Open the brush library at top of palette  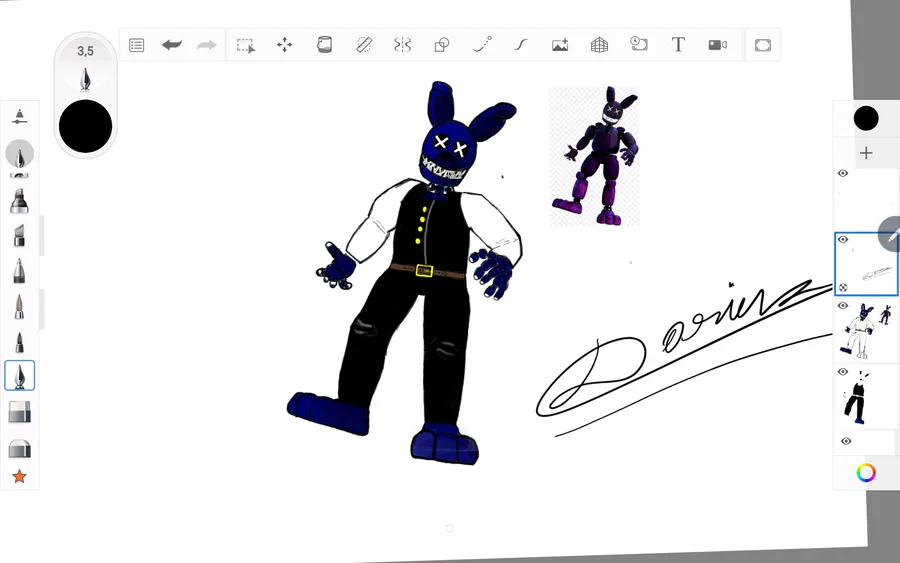(x=20, y=117)
